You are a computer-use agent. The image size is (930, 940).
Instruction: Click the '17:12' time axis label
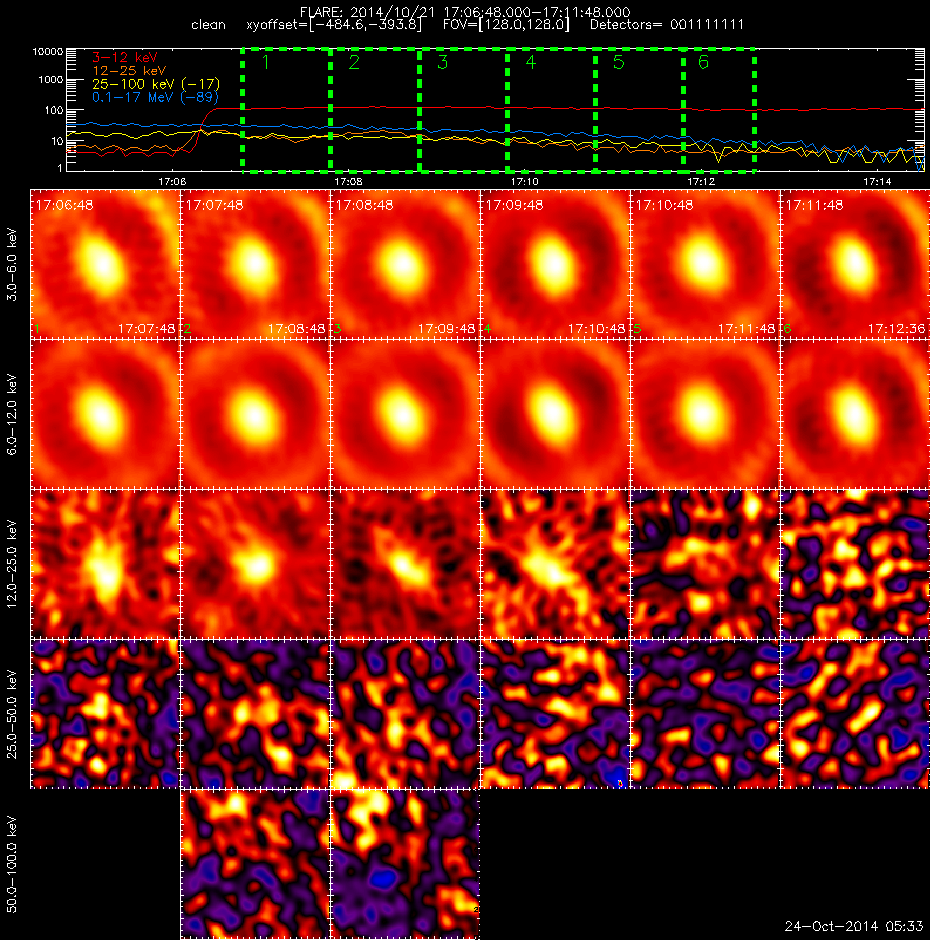click(x=701, y=181)
